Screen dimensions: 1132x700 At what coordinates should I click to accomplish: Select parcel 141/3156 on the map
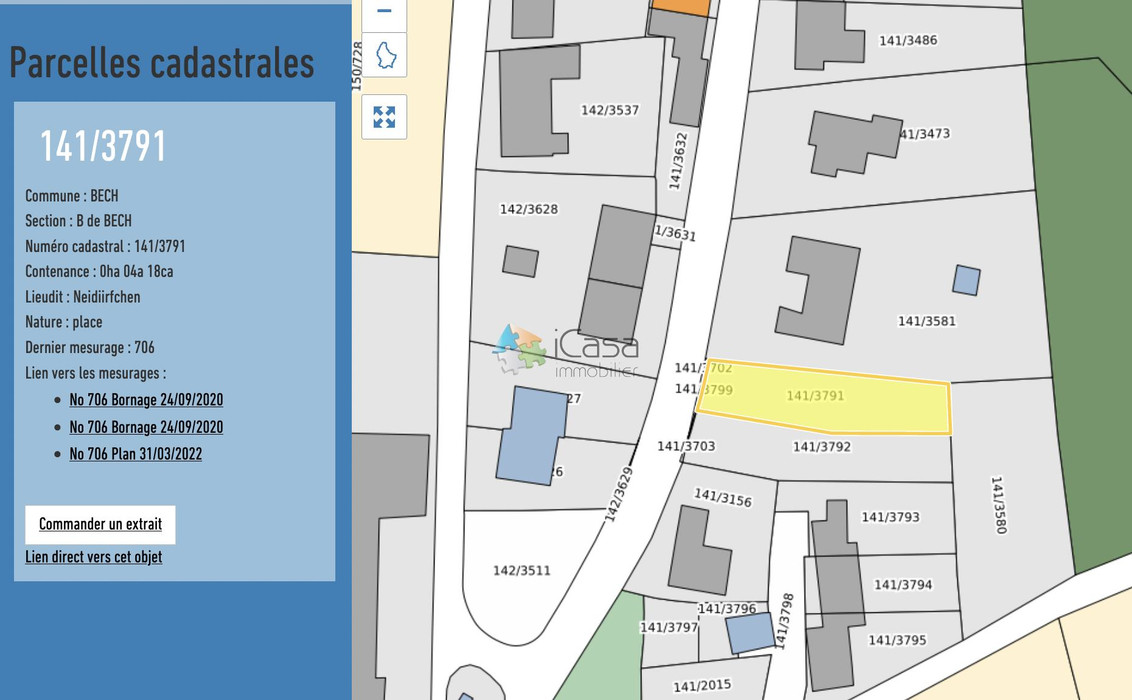coord(723,494)
